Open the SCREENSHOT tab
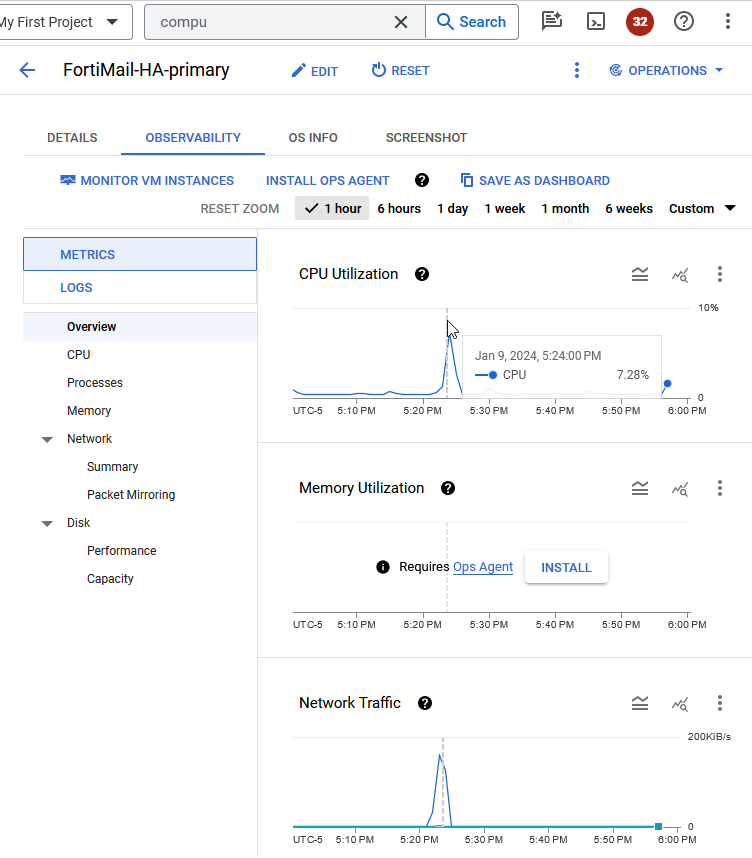This screenshot has height=858, width=752. pos(425,137)
